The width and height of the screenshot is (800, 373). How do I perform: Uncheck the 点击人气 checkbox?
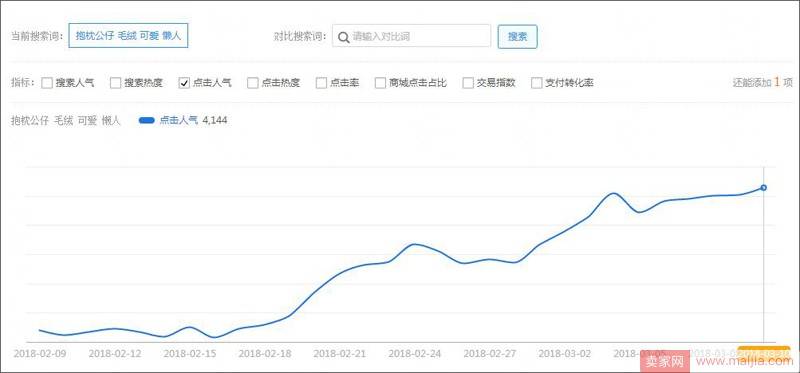click(184, 83)
